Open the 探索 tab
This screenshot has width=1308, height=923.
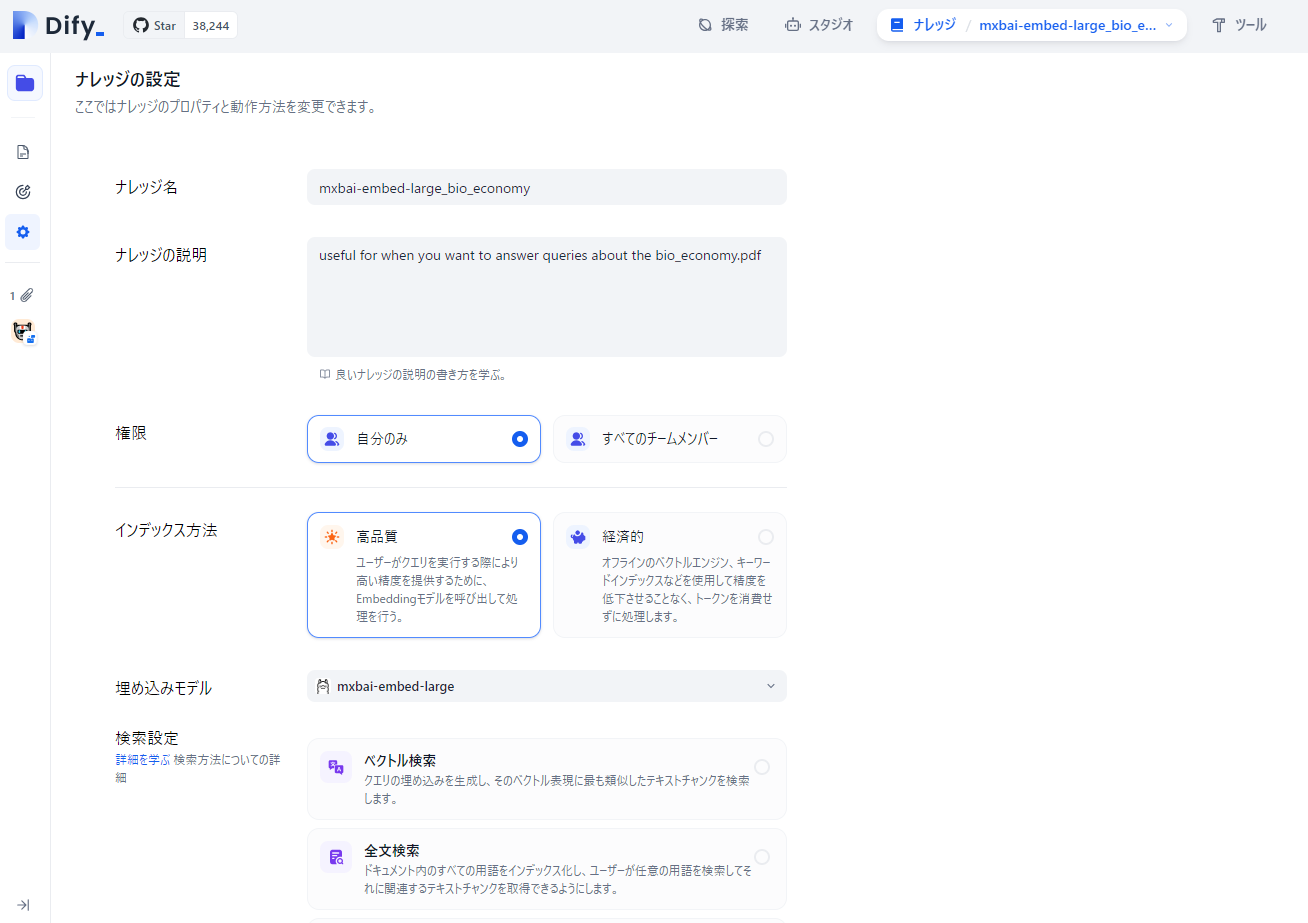(x=723, y=25)
